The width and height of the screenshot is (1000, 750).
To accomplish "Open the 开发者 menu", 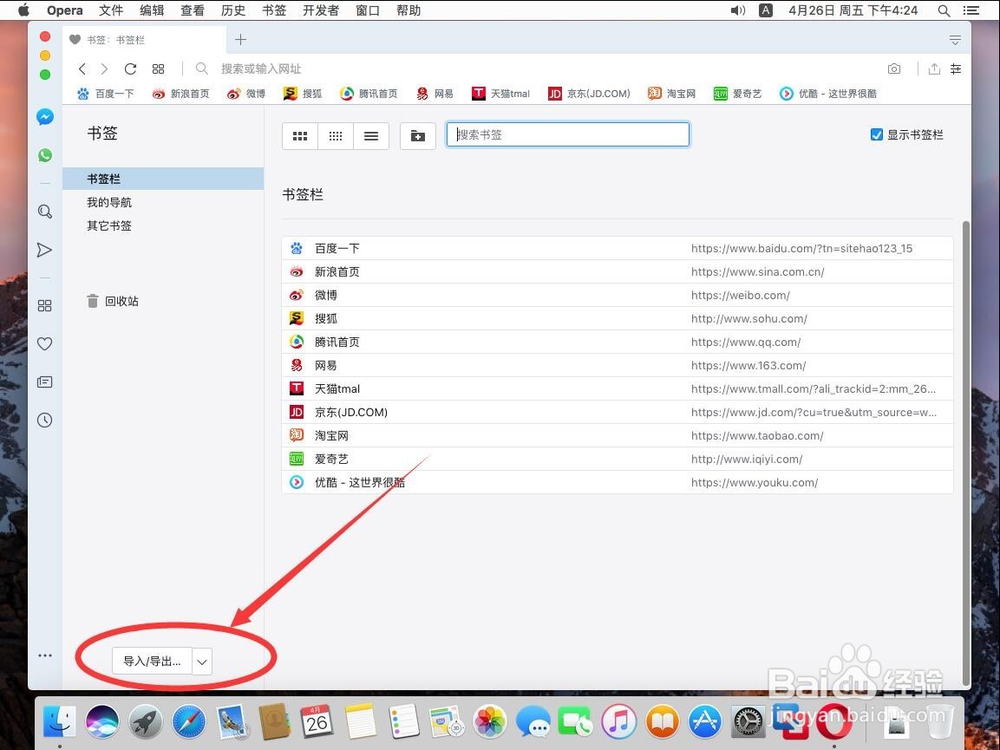I will 321,10.
